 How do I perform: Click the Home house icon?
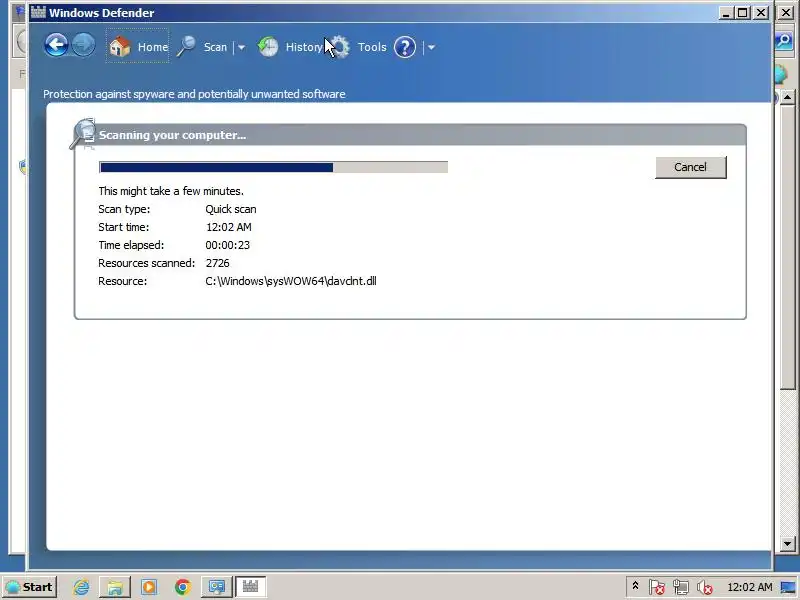pos(120,46)
